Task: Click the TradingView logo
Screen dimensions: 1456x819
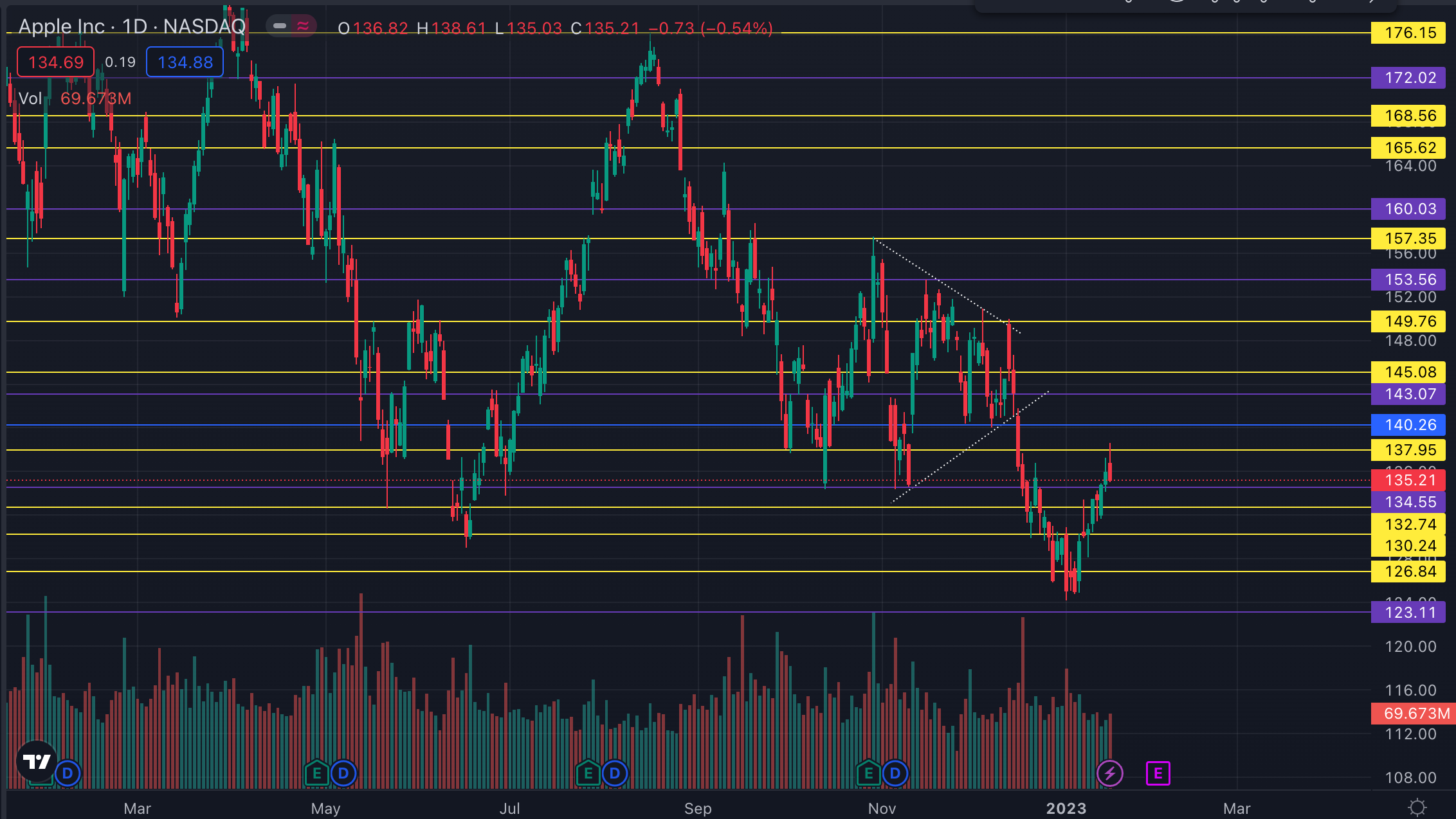Action: coord(37,762)
